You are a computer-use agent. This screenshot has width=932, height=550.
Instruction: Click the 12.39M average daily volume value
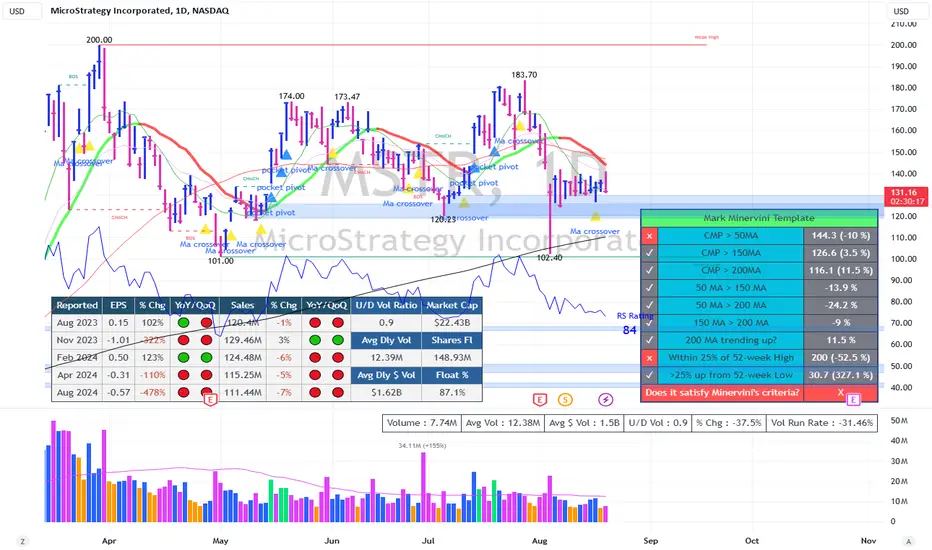point(386,357)
